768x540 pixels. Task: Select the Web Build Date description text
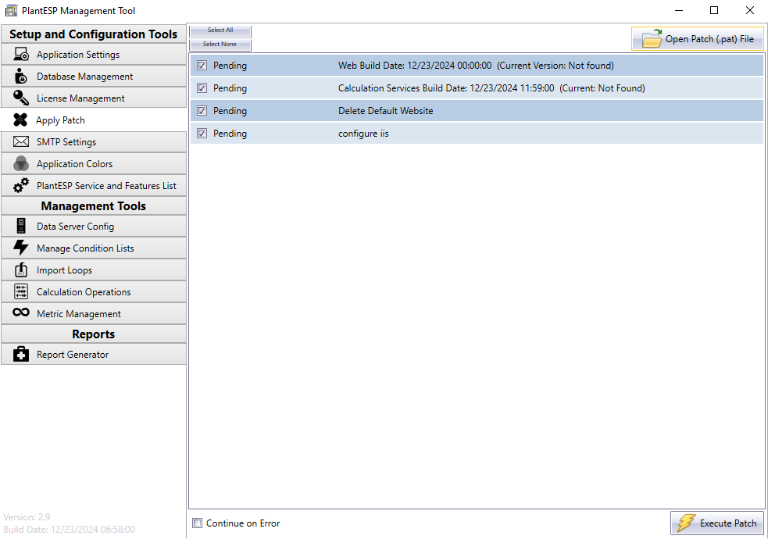pyautogui.click(x=476, y=65)
